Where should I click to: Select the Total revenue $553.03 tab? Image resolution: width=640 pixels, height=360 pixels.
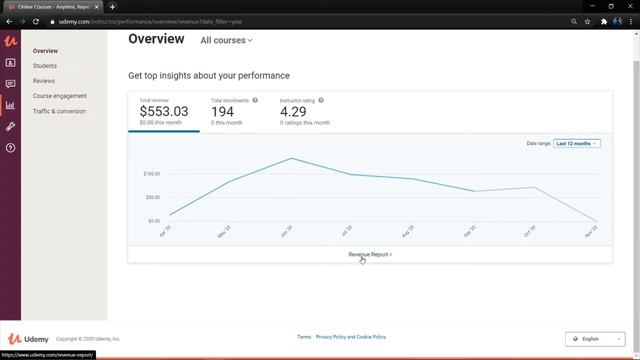click(164, 112)
